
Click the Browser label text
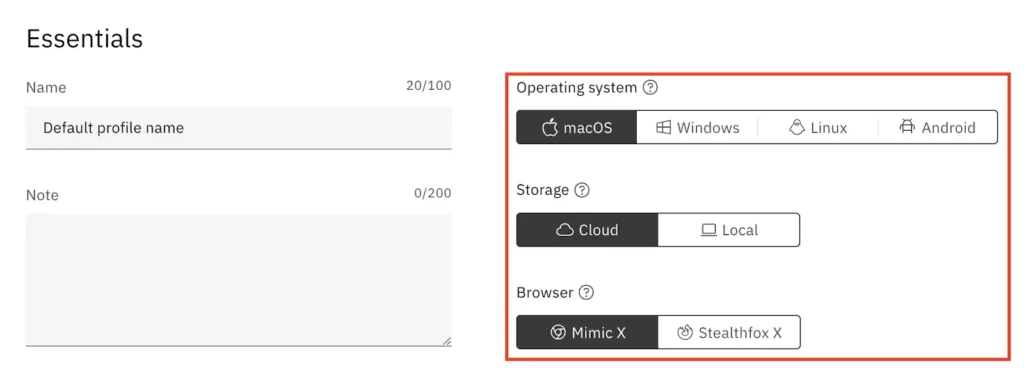(x=545, y=293)
